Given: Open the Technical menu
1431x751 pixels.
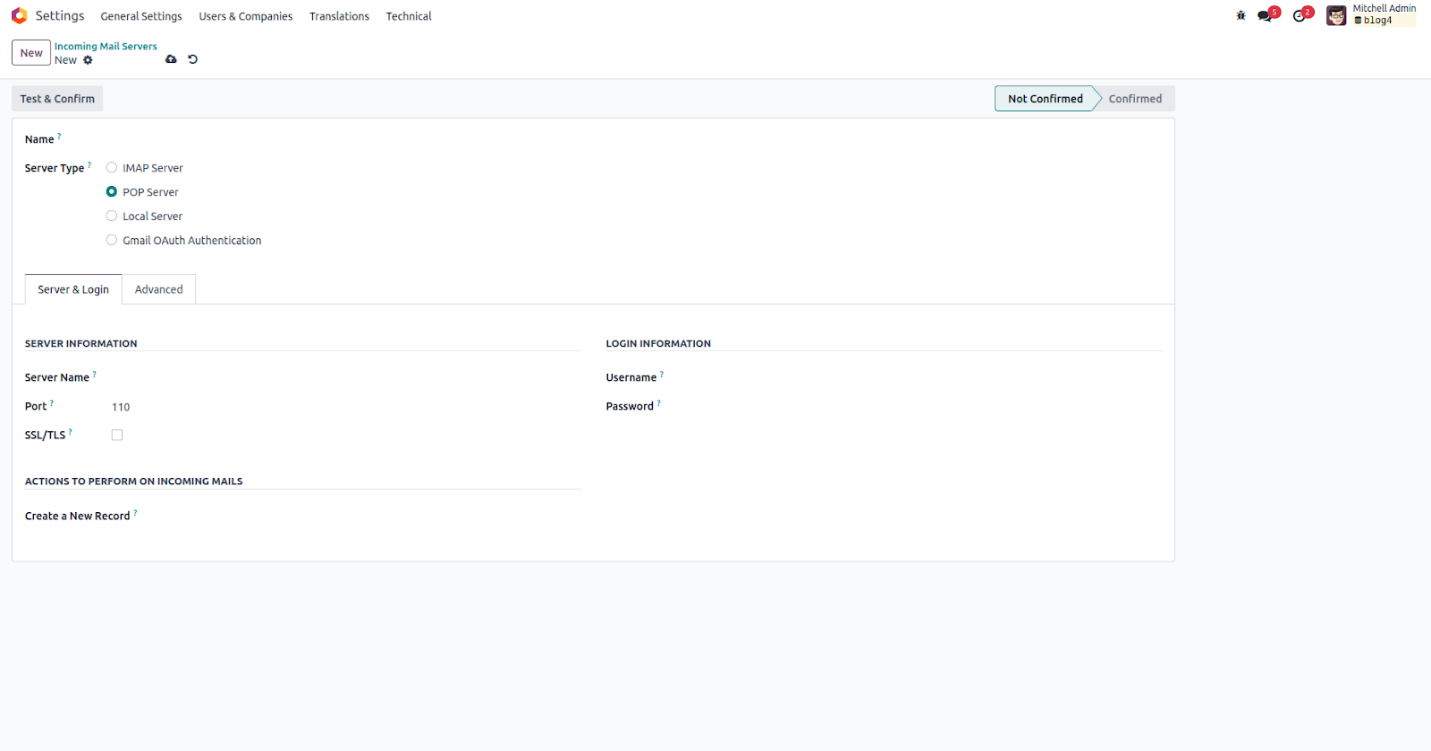Looking at the screenshot, I should point(409,16).
